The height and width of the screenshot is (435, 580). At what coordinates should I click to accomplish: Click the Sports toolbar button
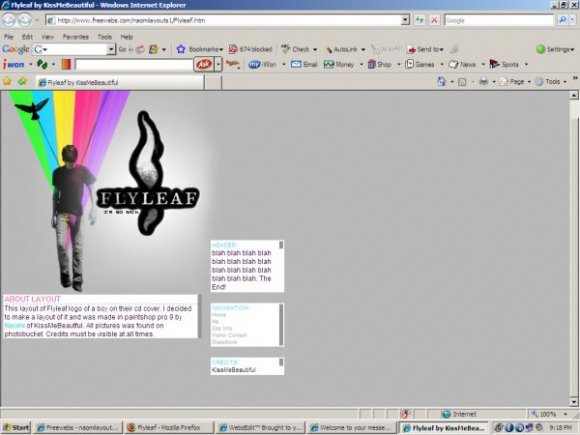coord(504,64)
